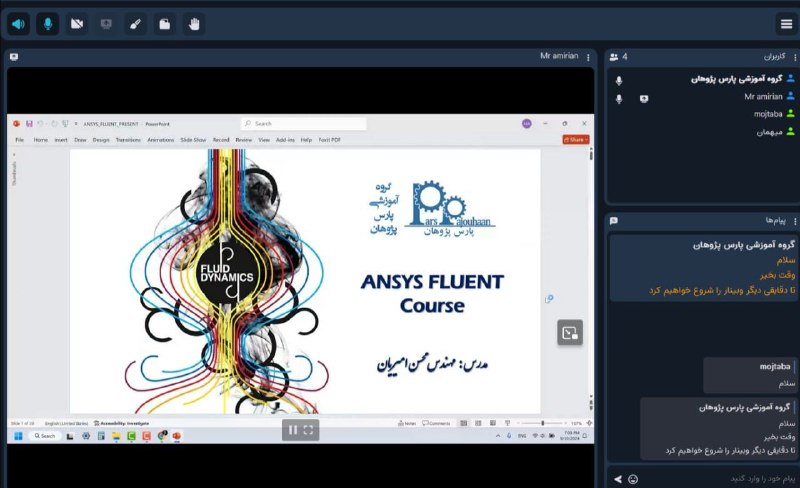Open the Animations tab in PowerPoint
800x488 pixels.
tap(161, 140)
